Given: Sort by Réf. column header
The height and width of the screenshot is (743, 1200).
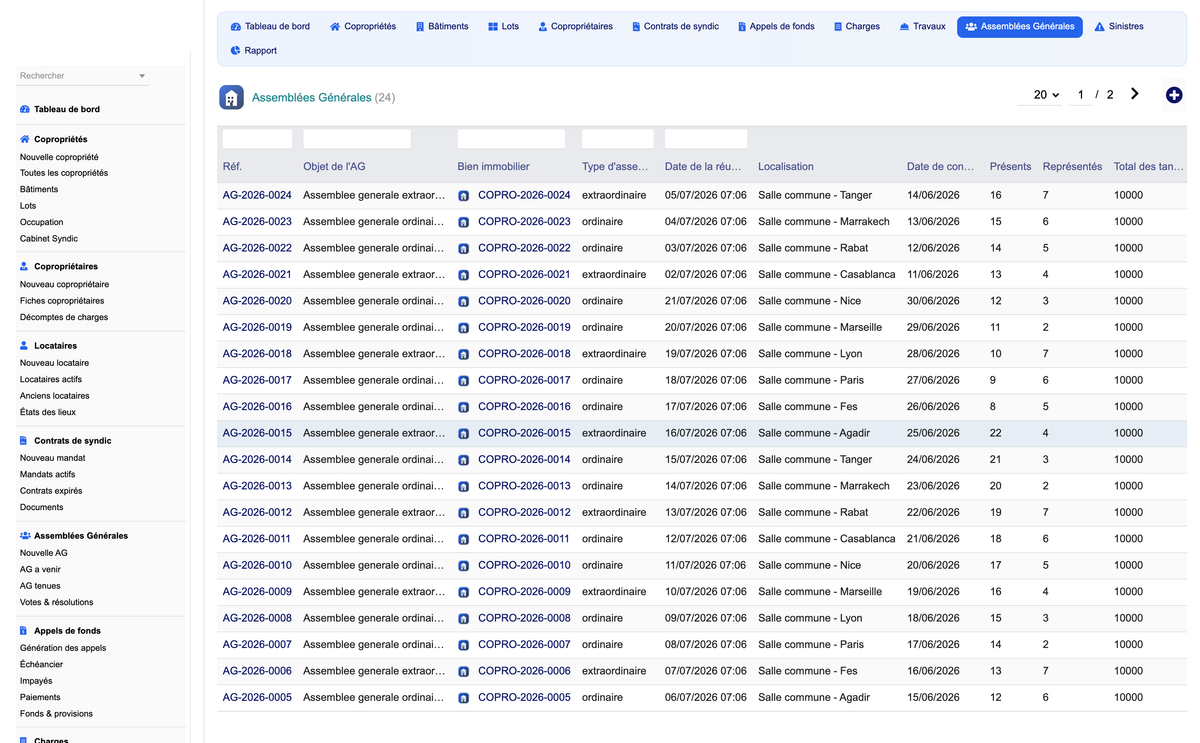Looking at the screenshot, I should tap(232, 167).
